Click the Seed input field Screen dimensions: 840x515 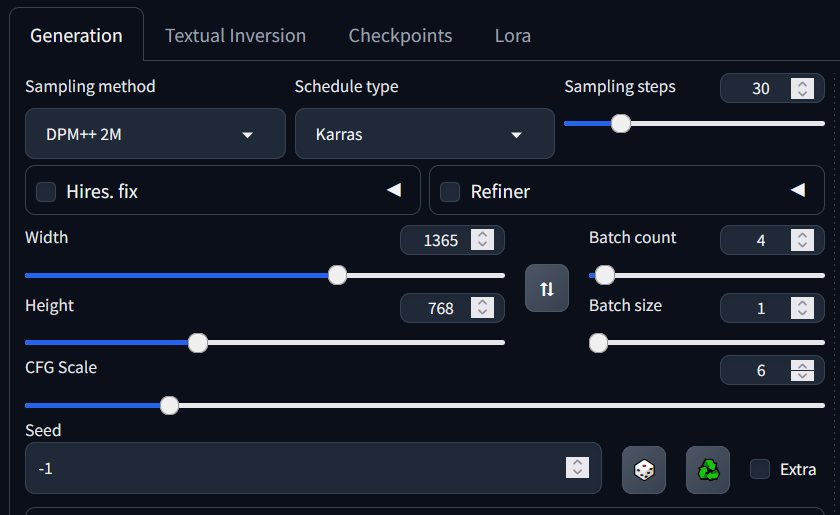click(300, 468)
